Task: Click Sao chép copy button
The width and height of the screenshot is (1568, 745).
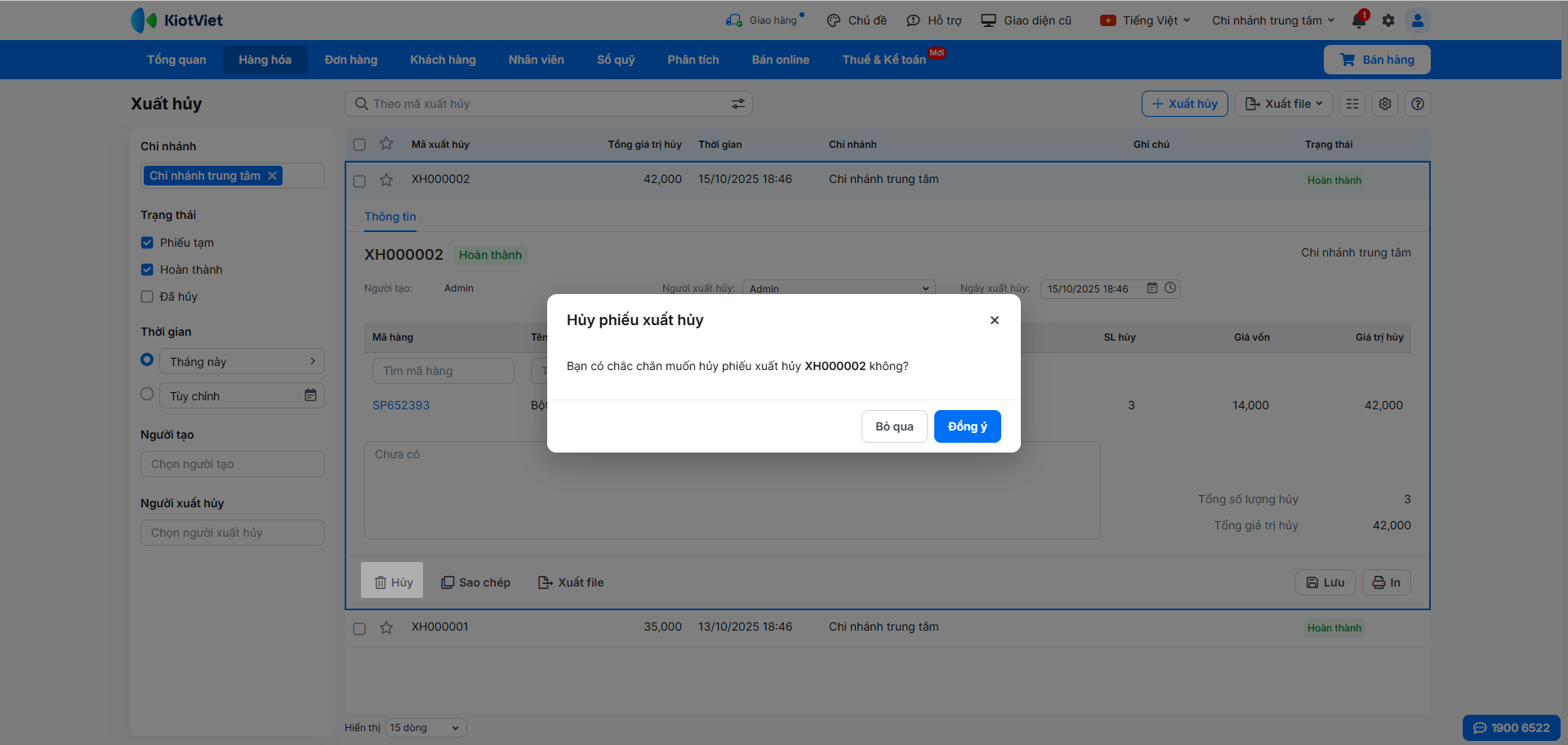Action: [475, 582]
